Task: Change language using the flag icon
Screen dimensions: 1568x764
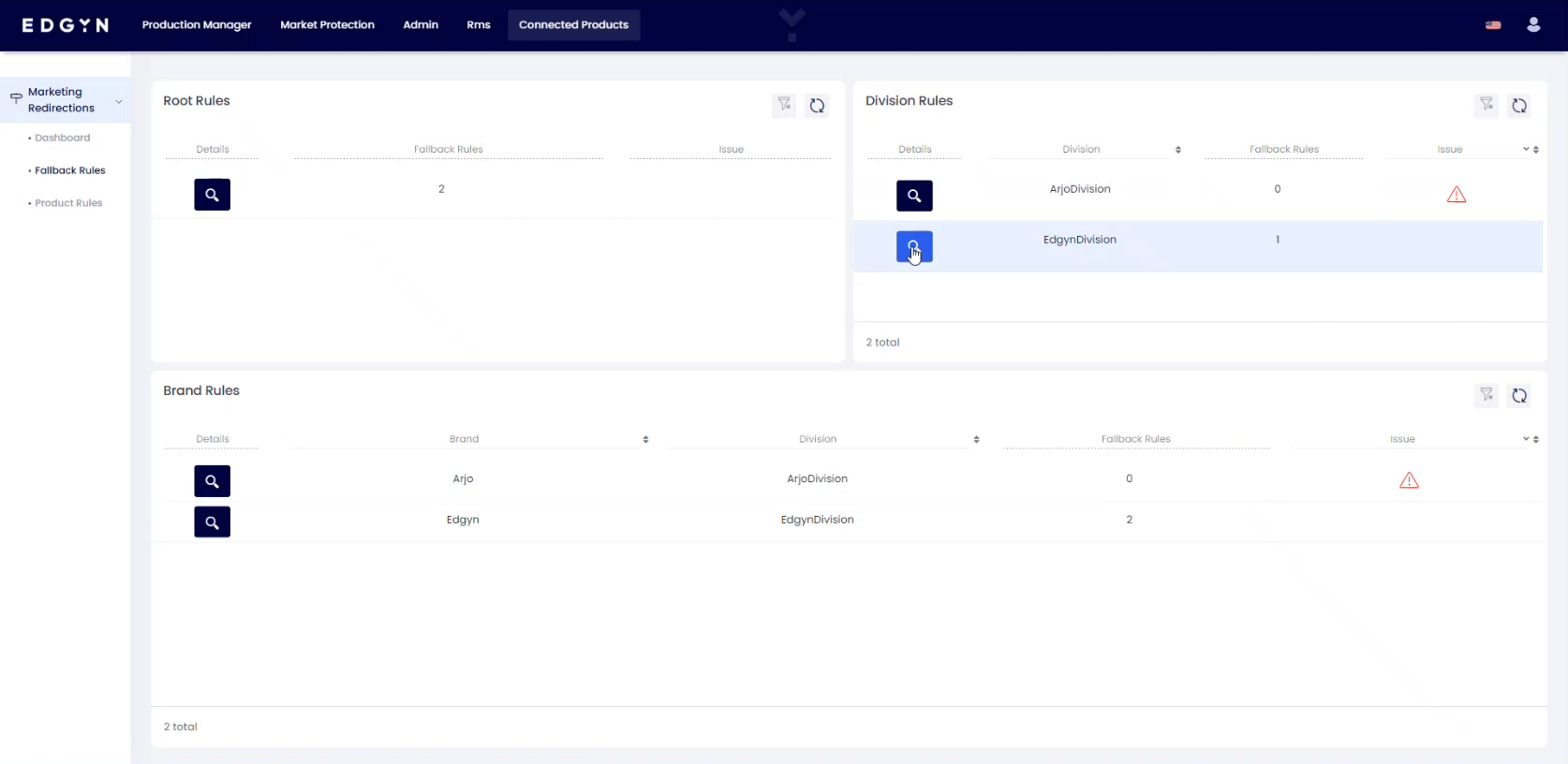Action: coord(1493,25)
